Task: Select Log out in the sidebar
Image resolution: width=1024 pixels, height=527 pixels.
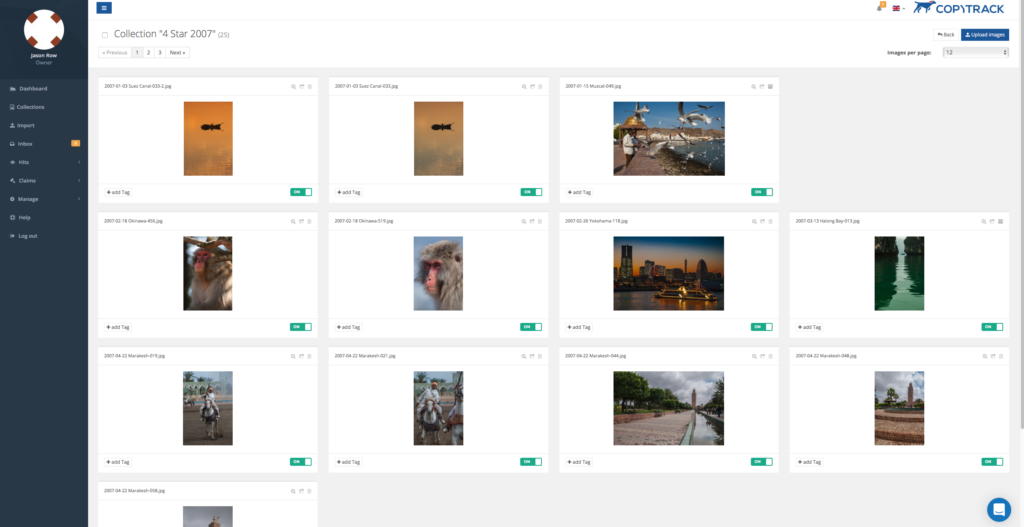Action: point(44,235)
